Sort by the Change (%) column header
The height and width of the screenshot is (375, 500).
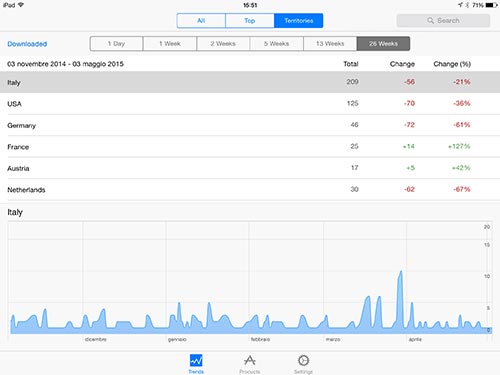(x=452, y=64)
